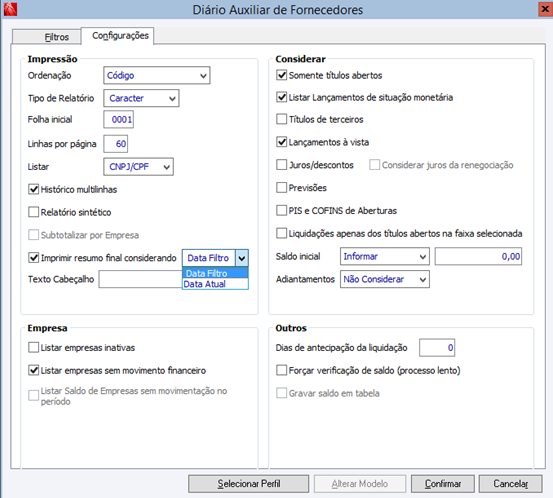Image resolution: width=553 pixels, height=498 pixels.
Task: Focus the Dias de antecipação da liquidação field
Action: tap(437, 347)
